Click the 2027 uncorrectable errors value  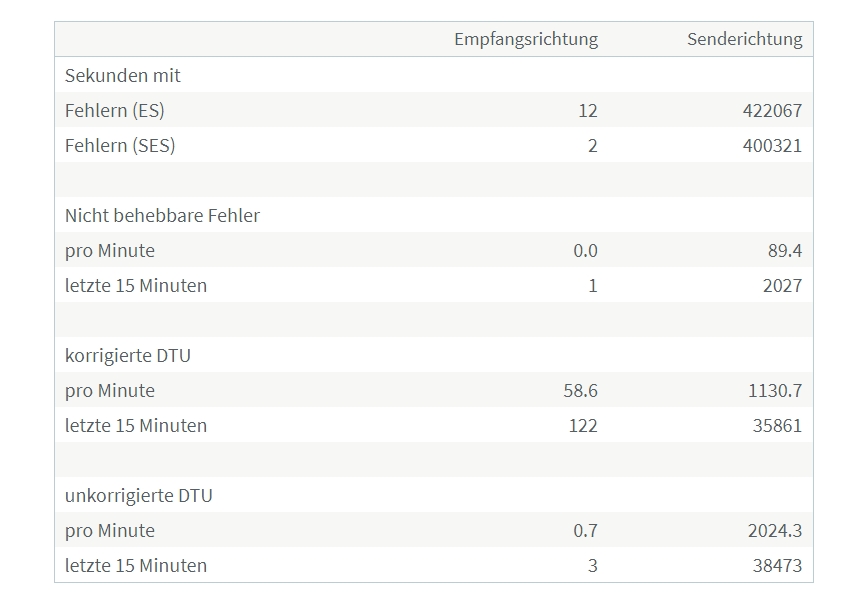[x=781, y=285]
